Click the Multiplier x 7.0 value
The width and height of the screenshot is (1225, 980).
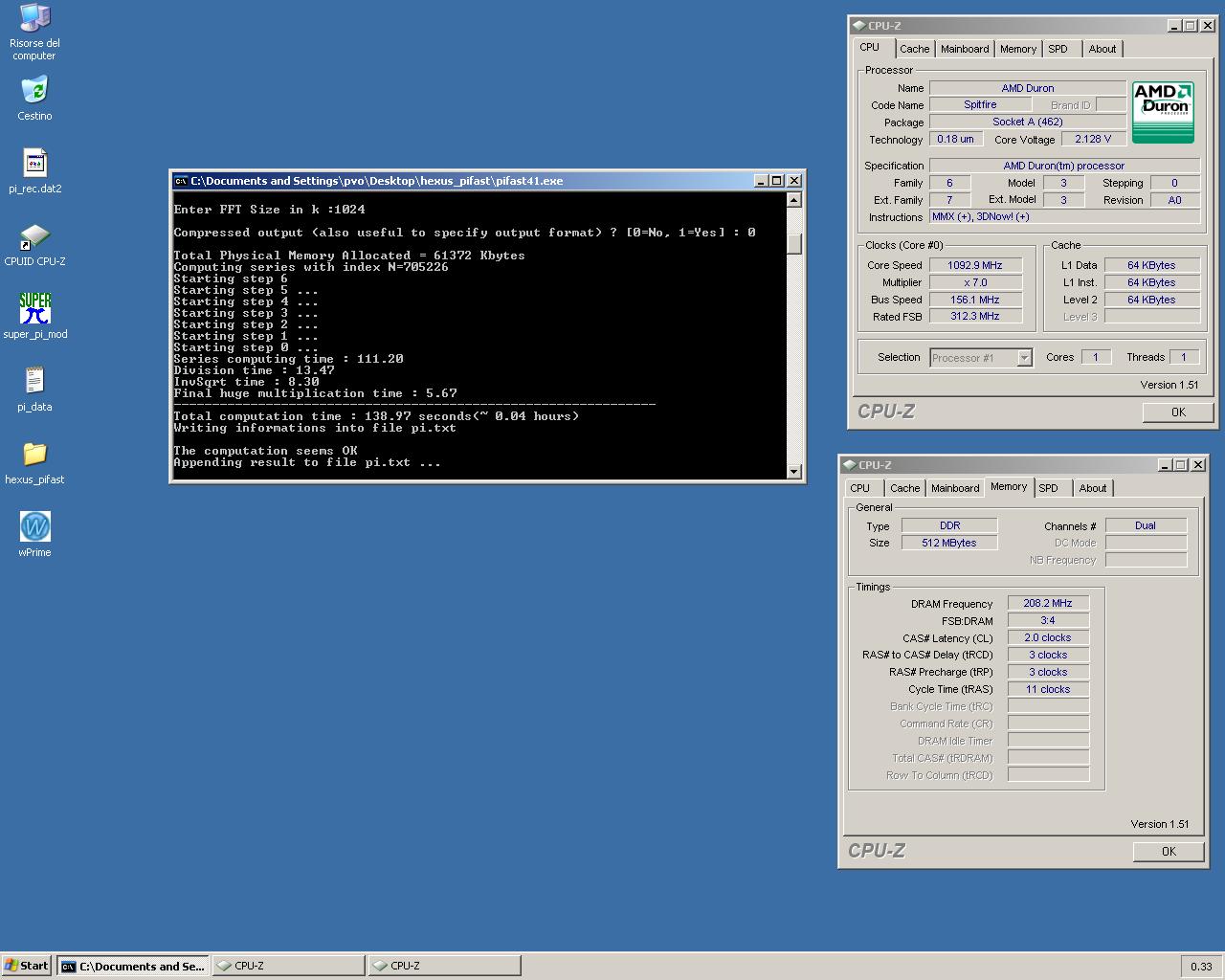coord(975,282)
